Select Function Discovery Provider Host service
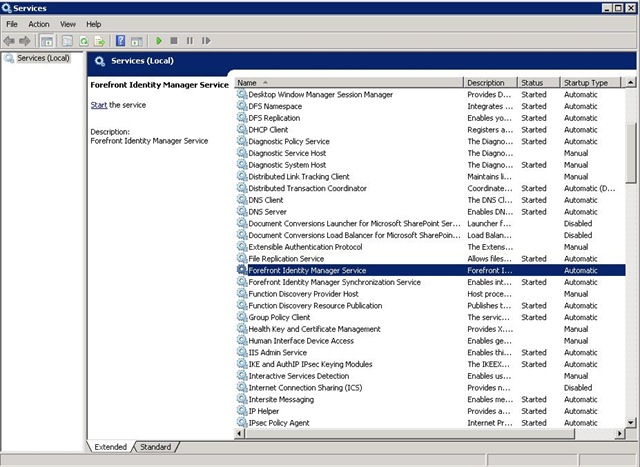This screenshot has width=640, height=467. (x=430, y=294)
